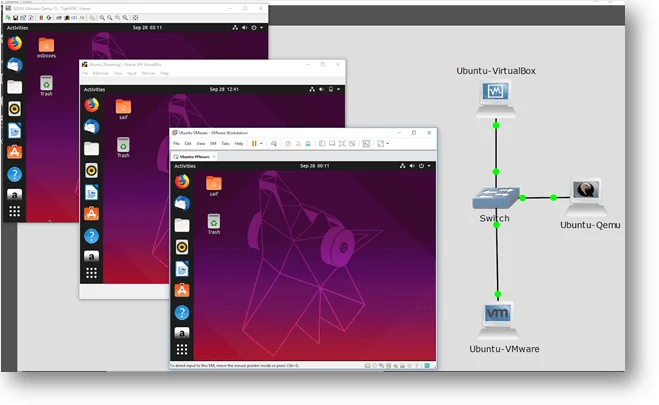Open Firefox in the VirtualBox Ubuntu dock

(x=91, y=105)
